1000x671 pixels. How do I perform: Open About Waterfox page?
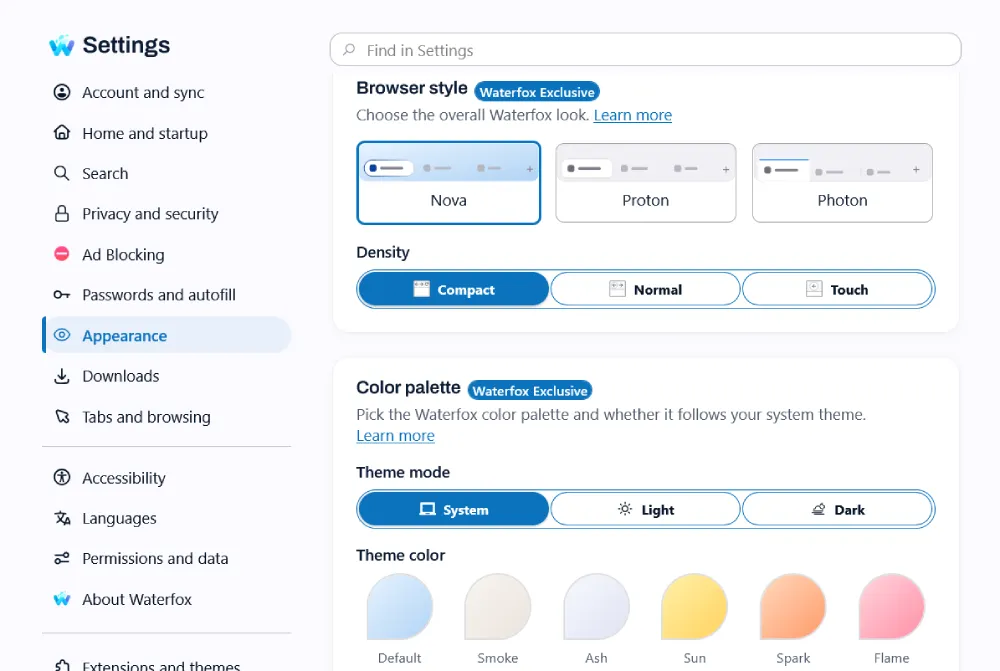click(167, 599)
